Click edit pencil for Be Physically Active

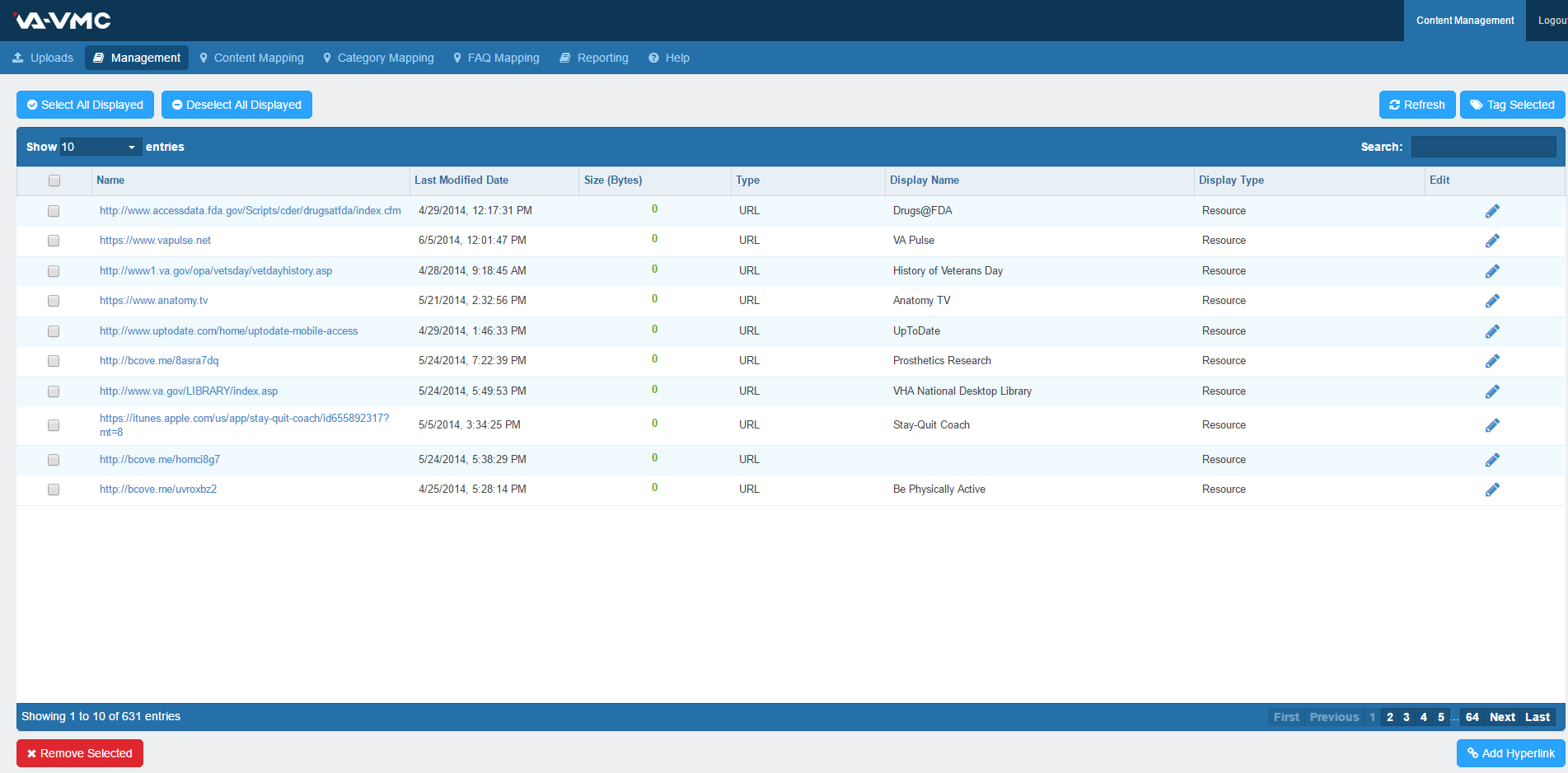click(1491, 490)
